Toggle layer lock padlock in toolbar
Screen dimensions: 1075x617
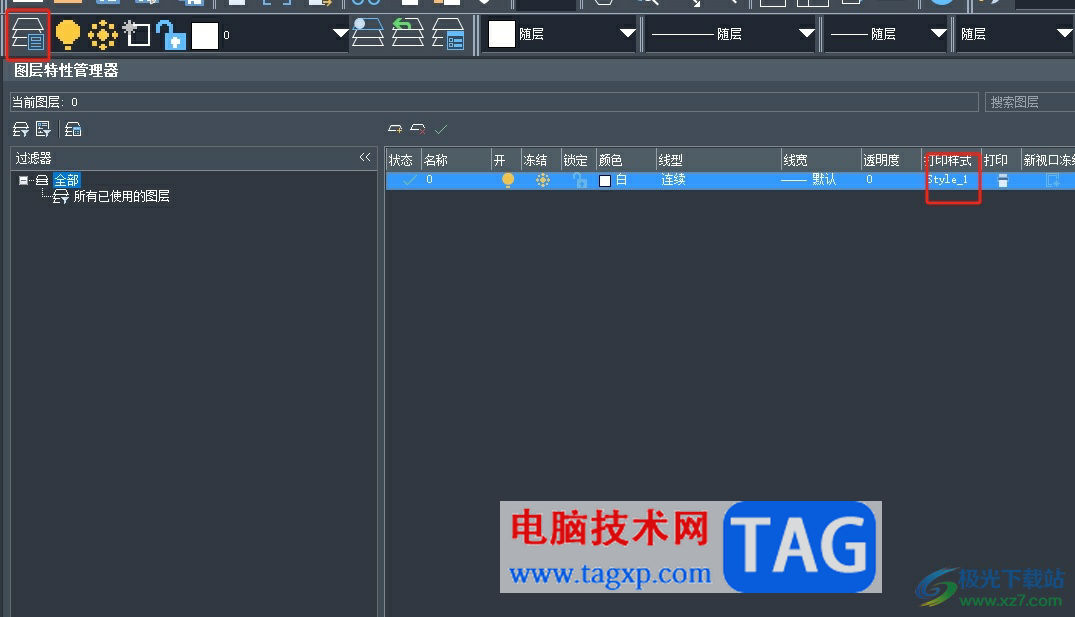(171, 35)
